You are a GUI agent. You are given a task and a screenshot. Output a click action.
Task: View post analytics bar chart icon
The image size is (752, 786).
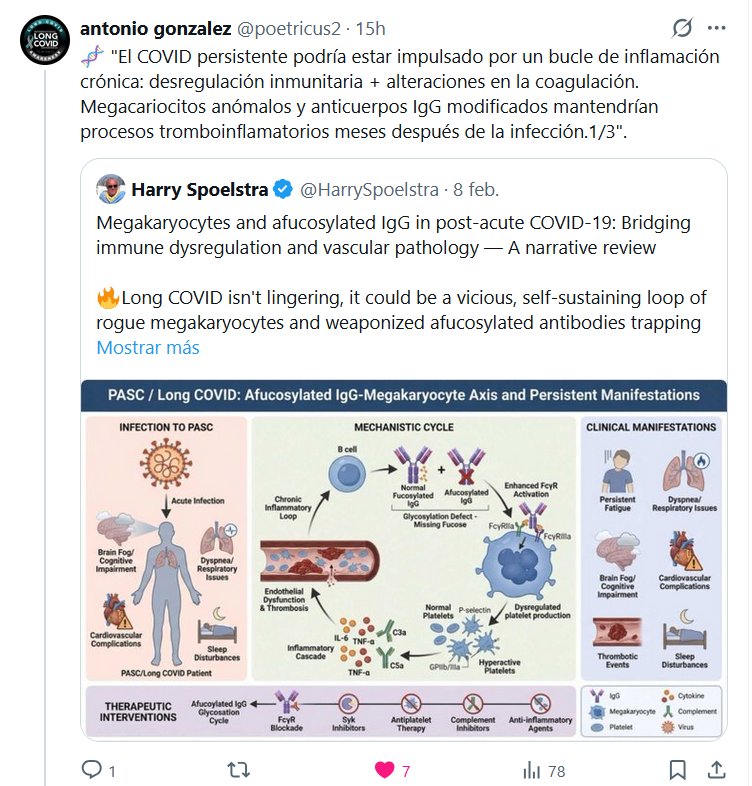point(531,770)
